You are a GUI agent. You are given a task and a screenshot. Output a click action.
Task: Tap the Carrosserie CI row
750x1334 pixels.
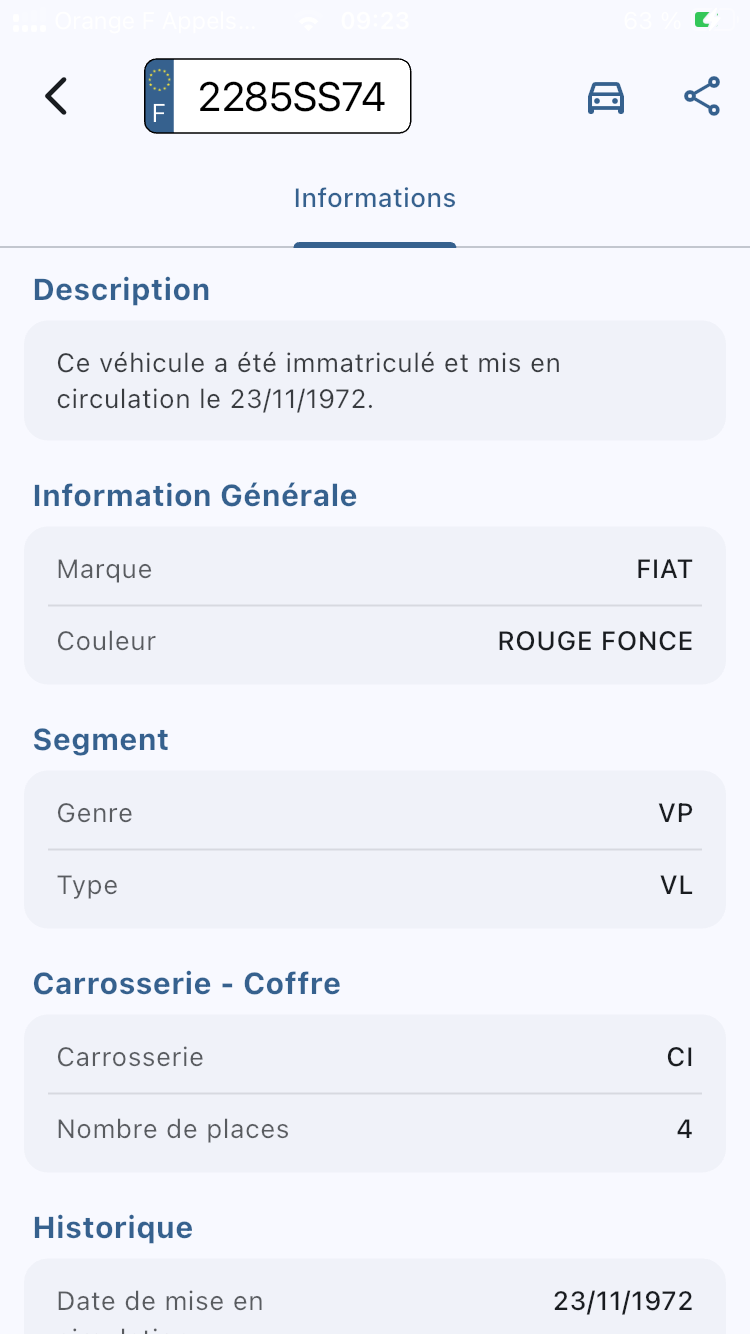[x=375, y=1057]
